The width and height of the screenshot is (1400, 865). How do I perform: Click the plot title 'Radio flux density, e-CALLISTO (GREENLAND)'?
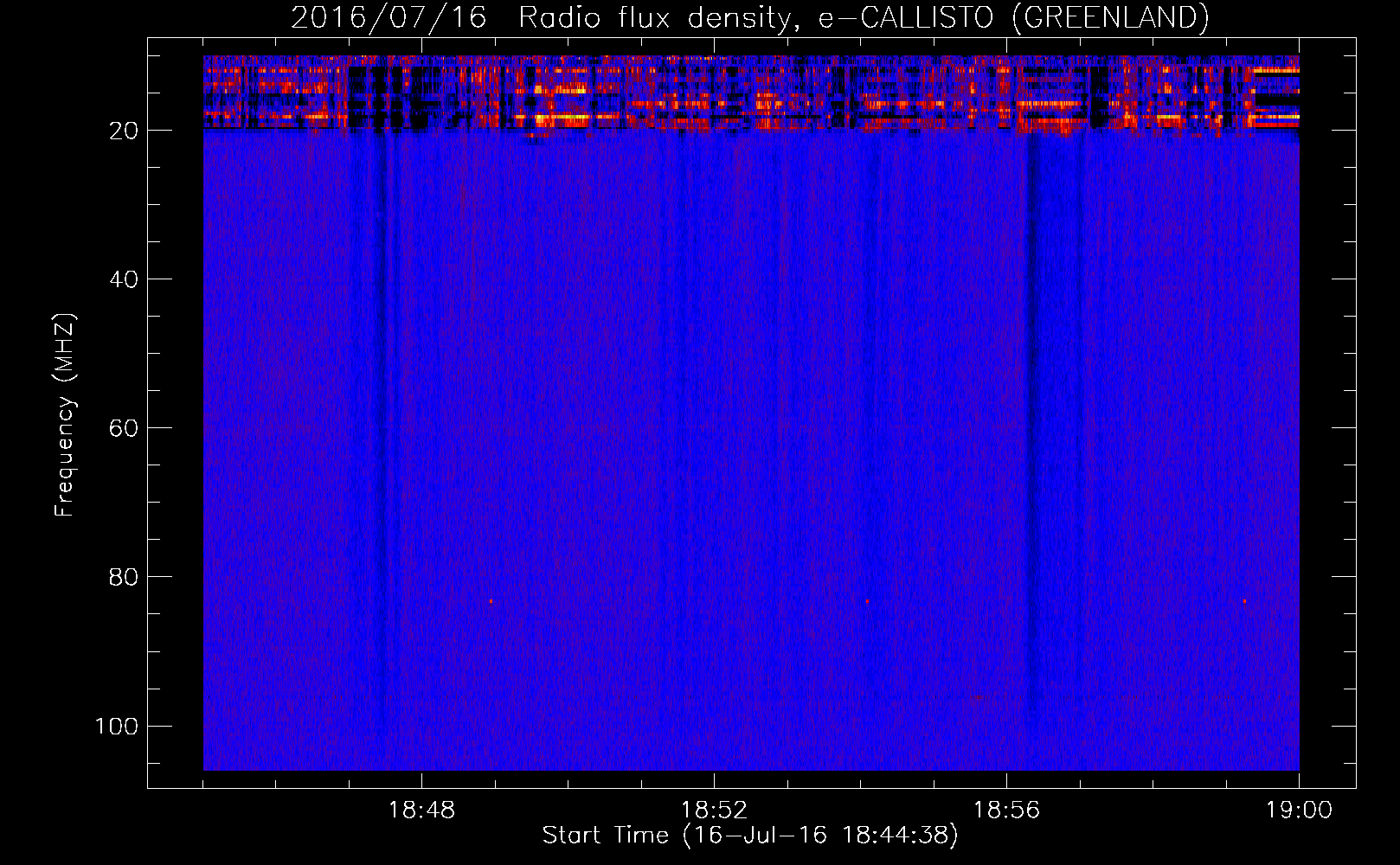click(x=864, y=17)
